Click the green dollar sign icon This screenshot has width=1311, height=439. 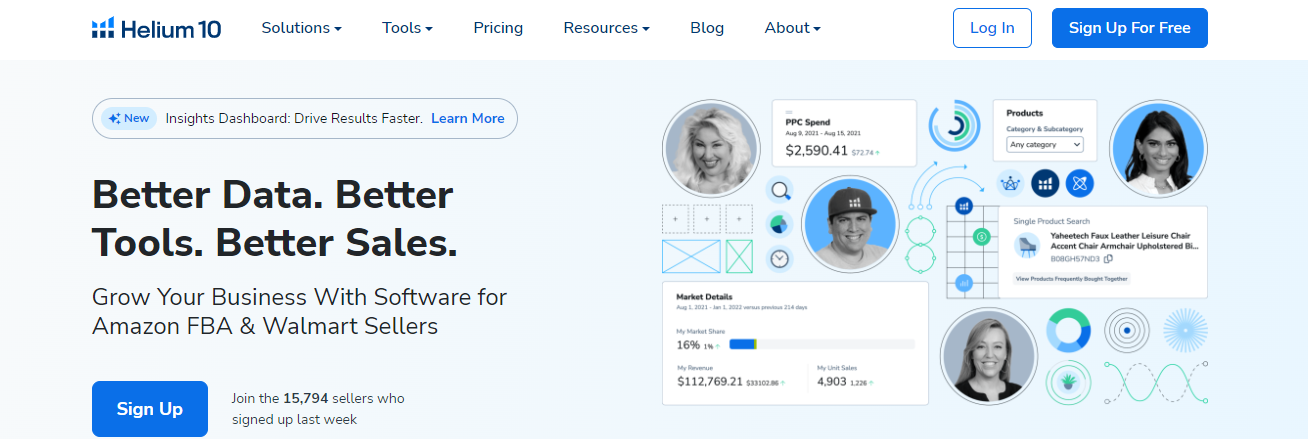click(x=982, y=237)
